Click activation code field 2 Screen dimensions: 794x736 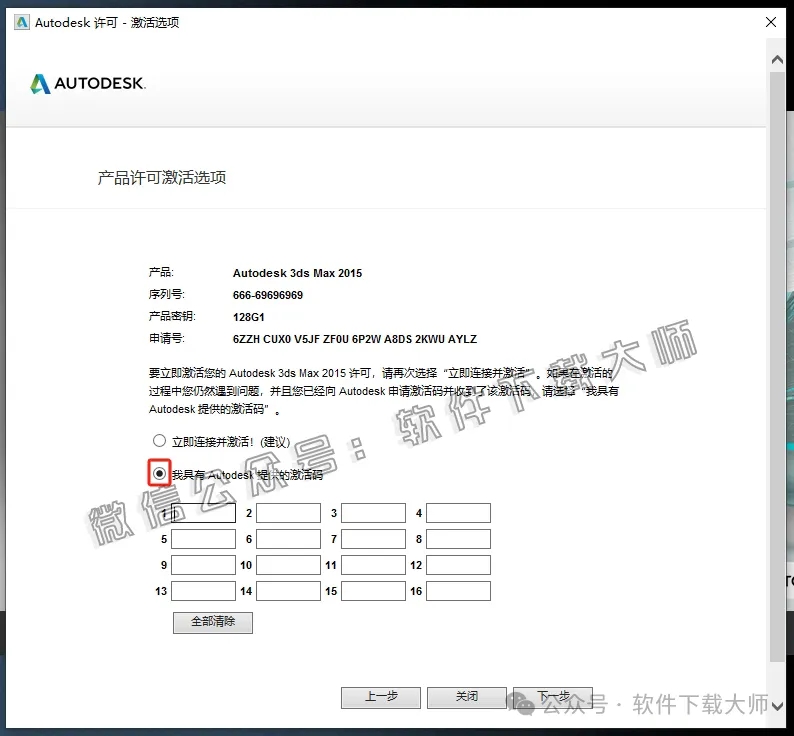click(289, 513)
